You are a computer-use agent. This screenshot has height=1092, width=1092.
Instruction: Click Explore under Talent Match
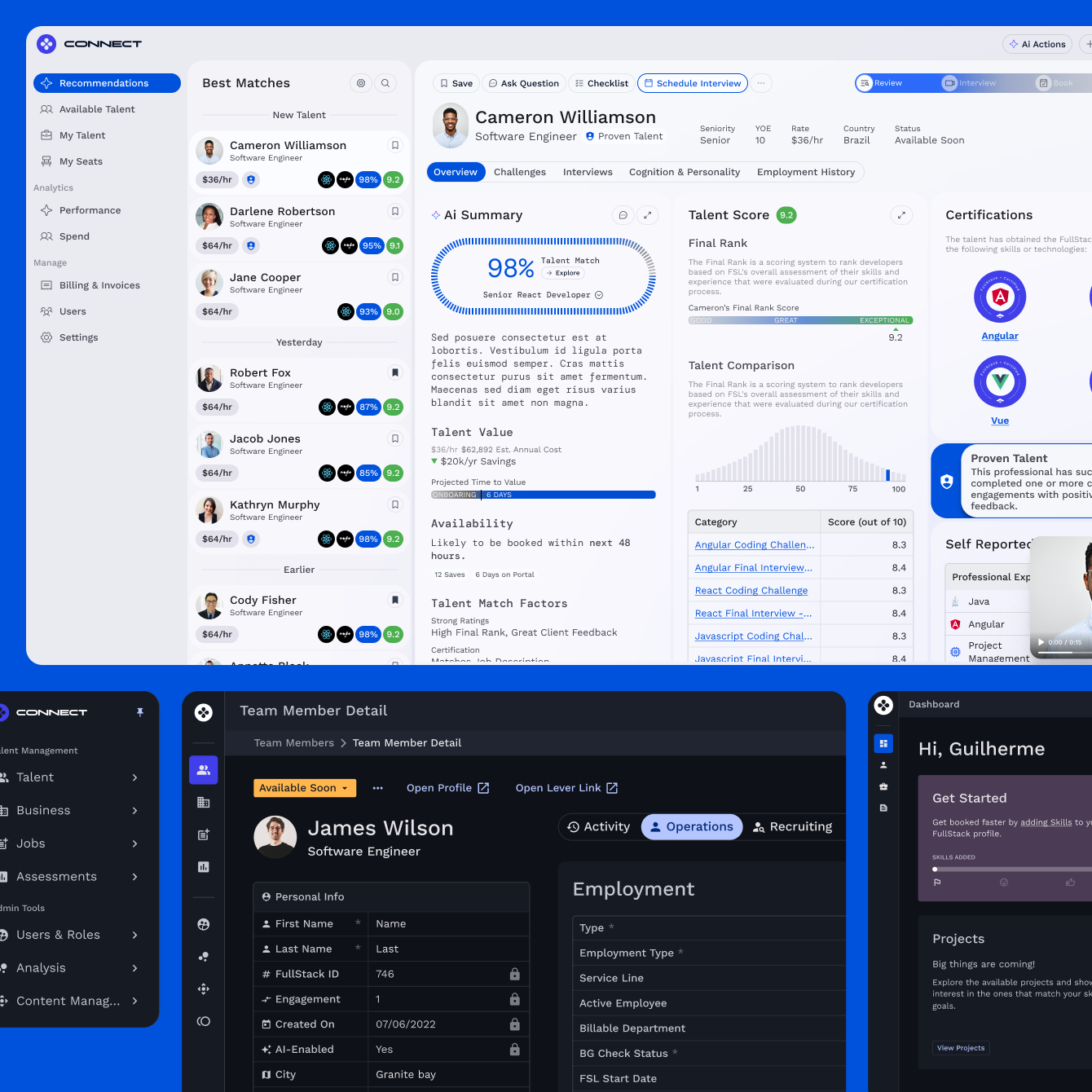(x=563, y=273)
